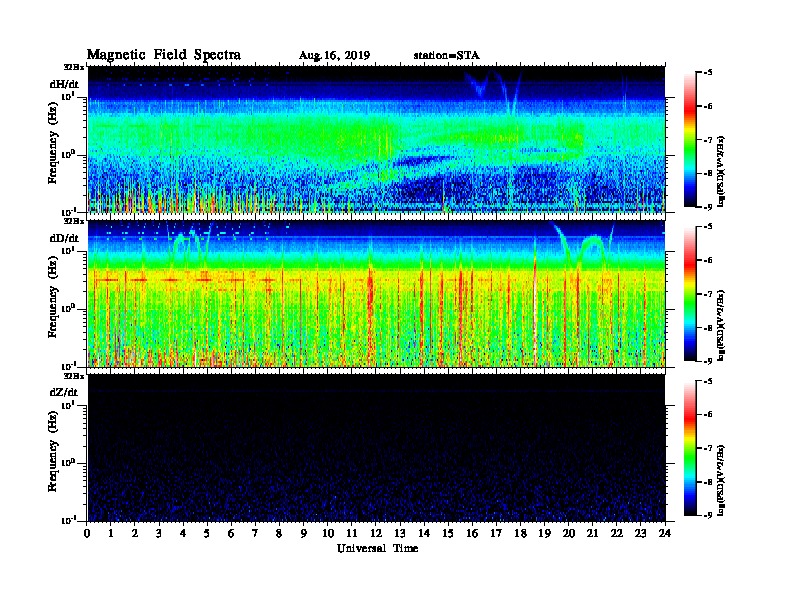
Task: Click the 10^0 frequency tick of dH/dt panel
Action: pyautogui.click(x=68, y=154)
